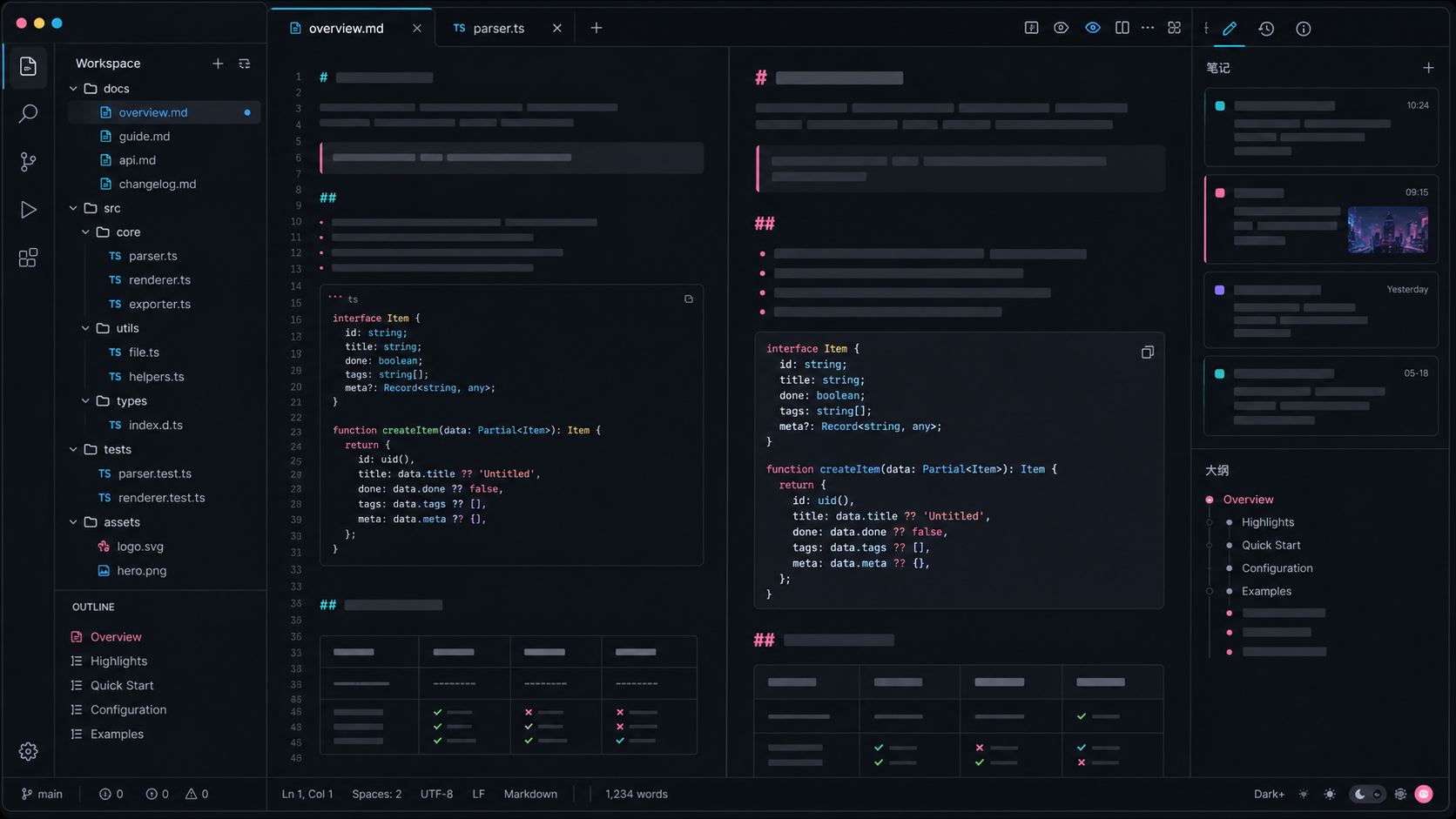Viewport: 1456px width, 819px height.
Task: Collapse the tests folder
Action: [x=73, y=449]
